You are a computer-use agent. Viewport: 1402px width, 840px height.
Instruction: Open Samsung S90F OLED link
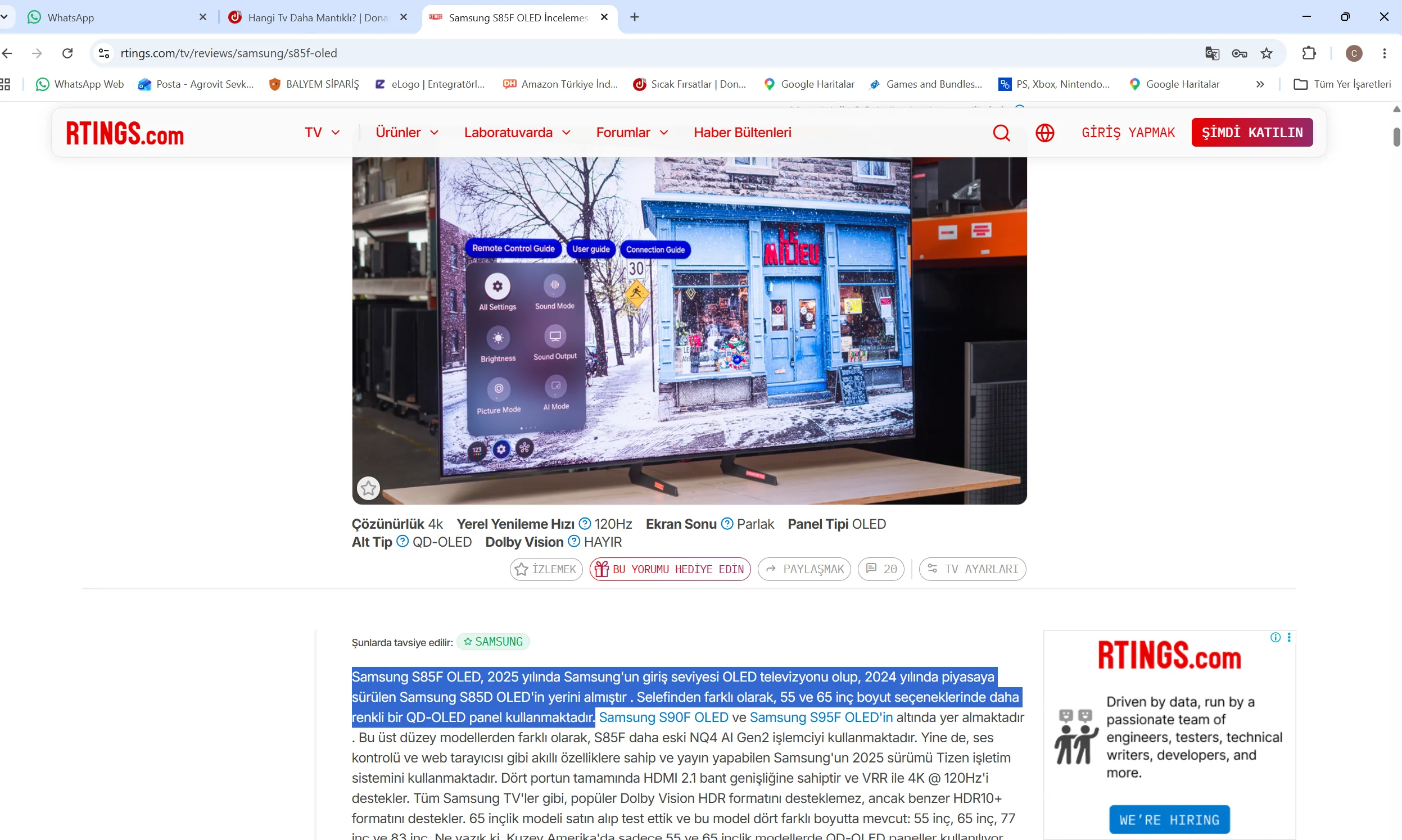(x=664, y=717)
